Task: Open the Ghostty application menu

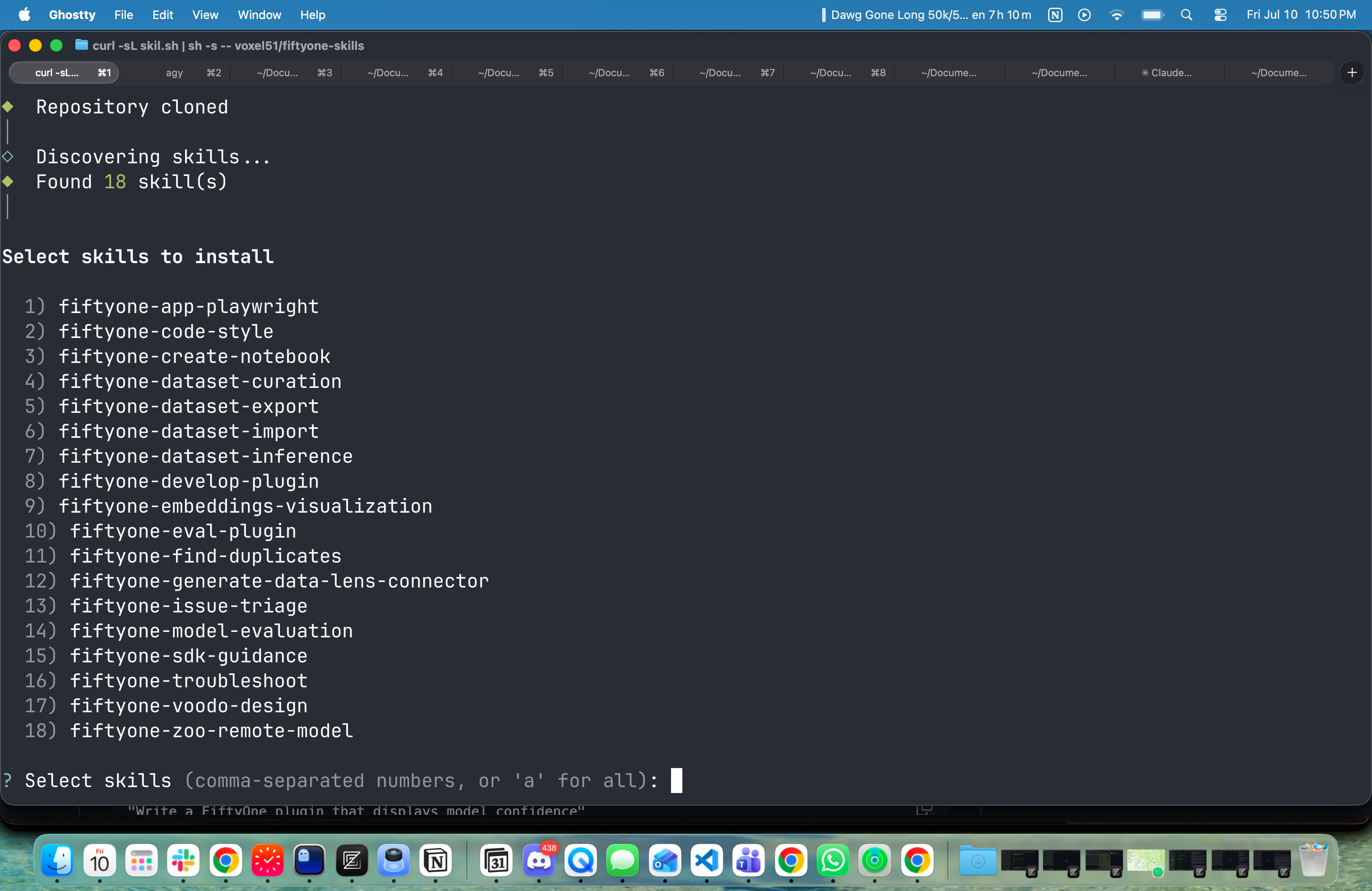Action: [72, 15]
